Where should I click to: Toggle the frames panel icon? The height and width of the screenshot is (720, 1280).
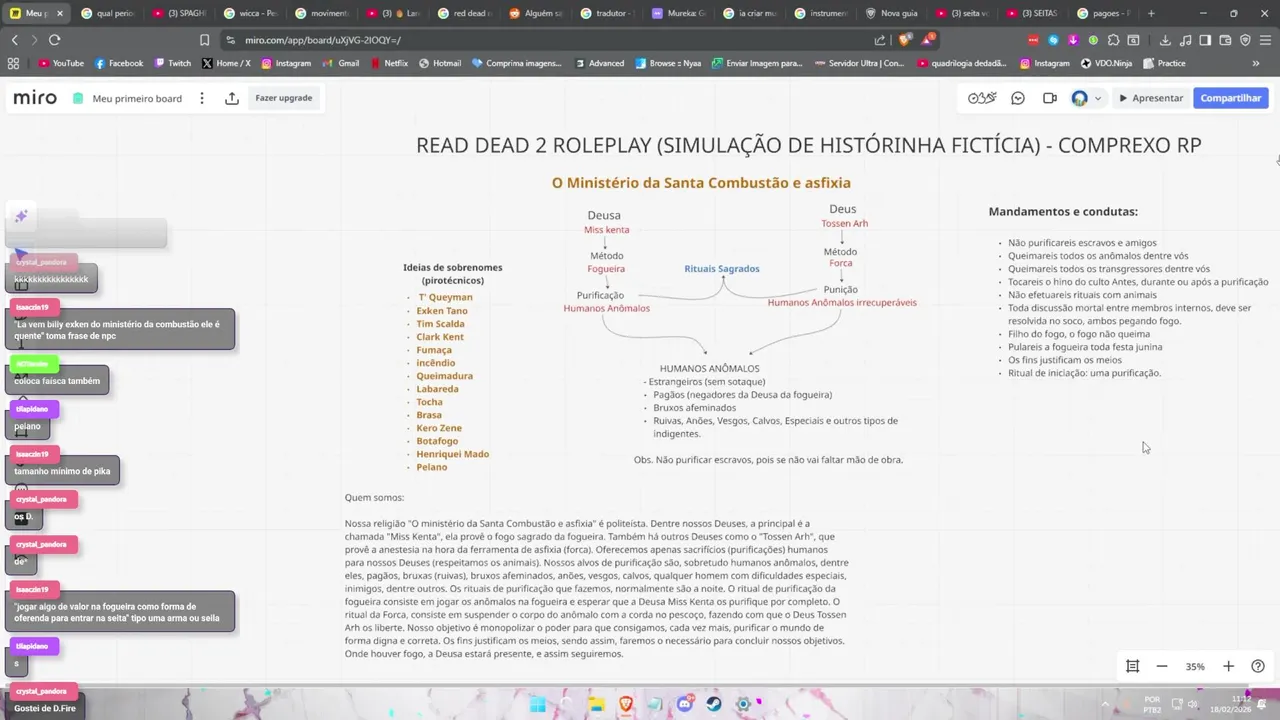(1132, 666)
